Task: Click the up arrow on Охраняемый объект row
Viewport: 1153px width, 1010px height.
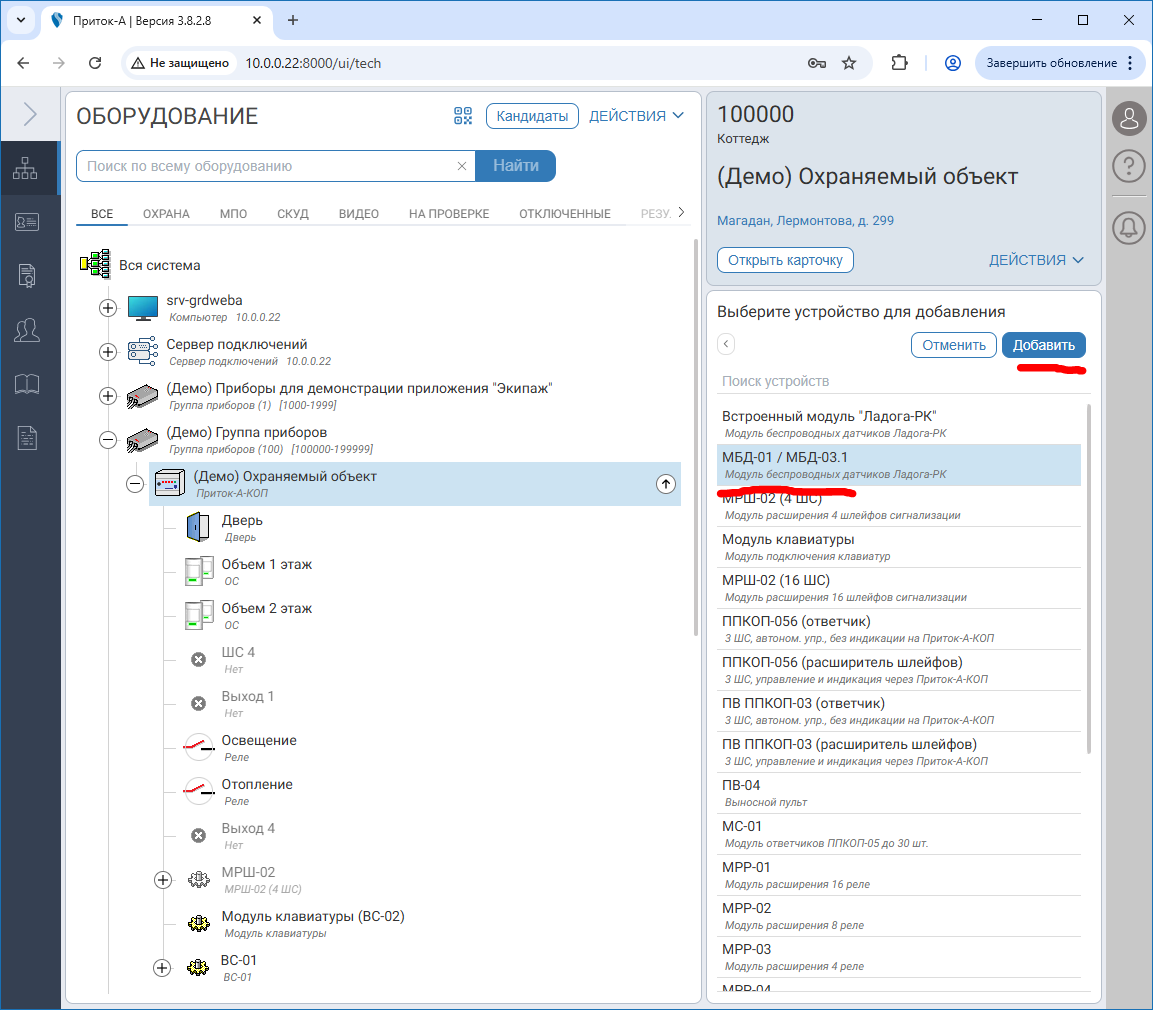Action: tap(665, 484)
